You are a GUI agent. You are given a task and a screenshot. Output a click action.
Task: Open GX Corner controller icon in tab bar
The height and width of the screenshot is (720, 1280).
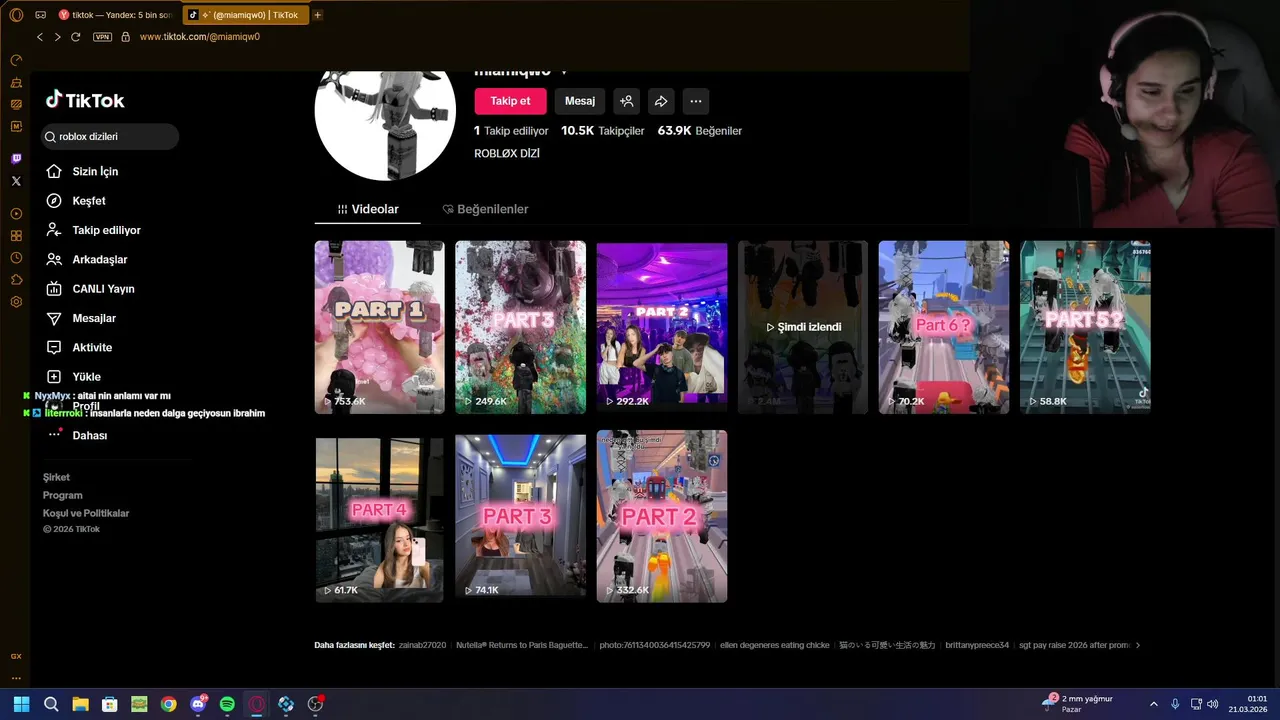(40, 15)
